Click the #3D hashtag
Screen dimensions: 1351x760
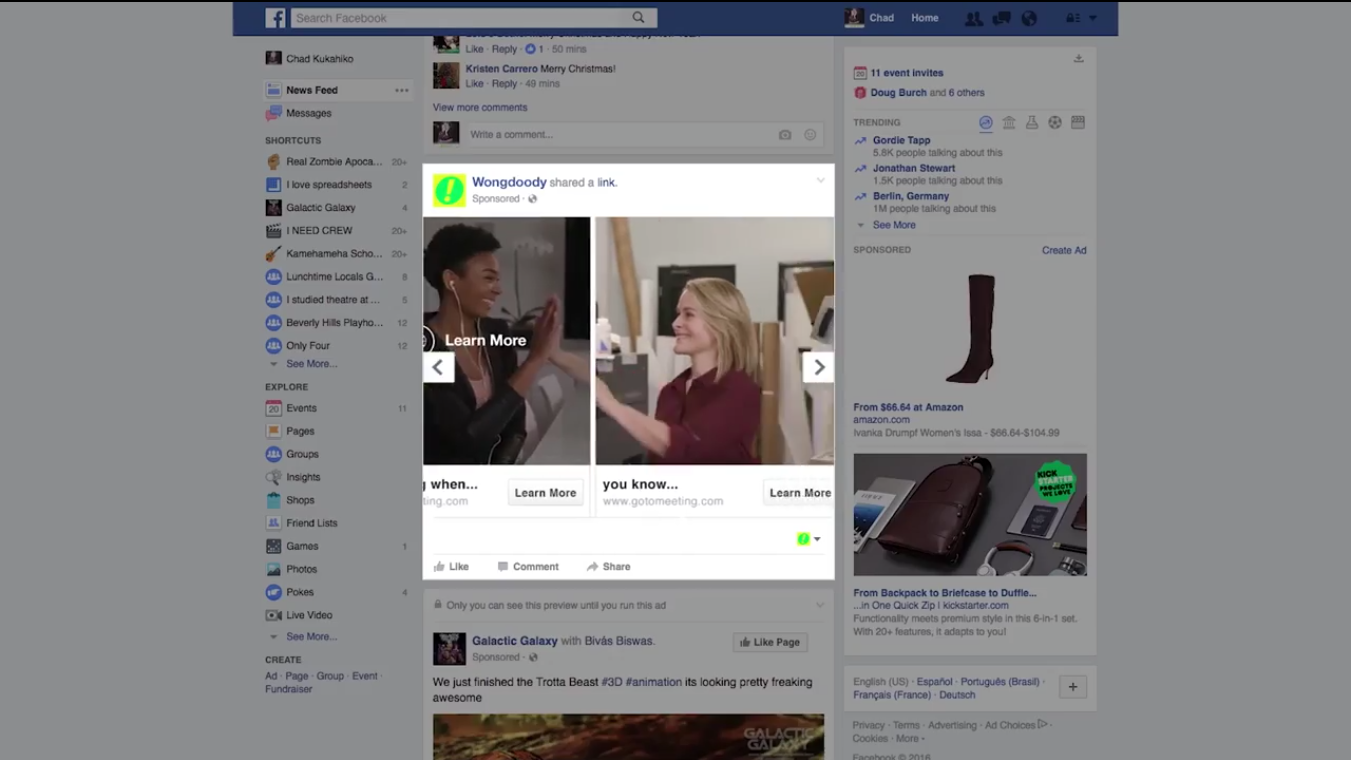[x=612, y=683]
